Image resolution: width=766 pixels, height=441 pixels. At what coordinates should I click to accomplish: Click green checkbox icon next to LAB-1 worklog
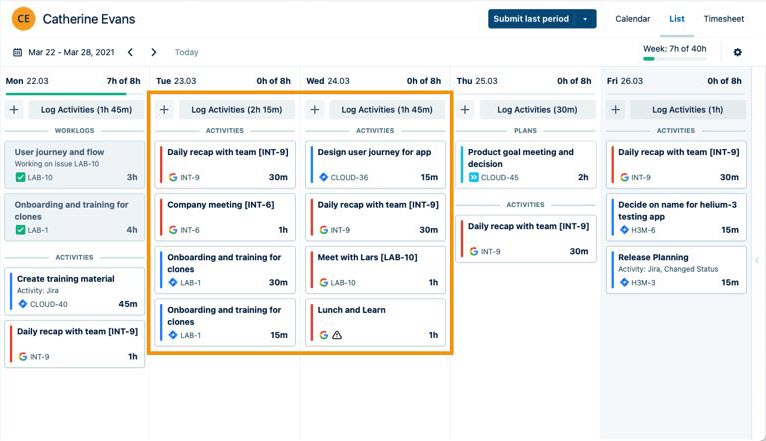pyautogui.click(x=20, y=230)
